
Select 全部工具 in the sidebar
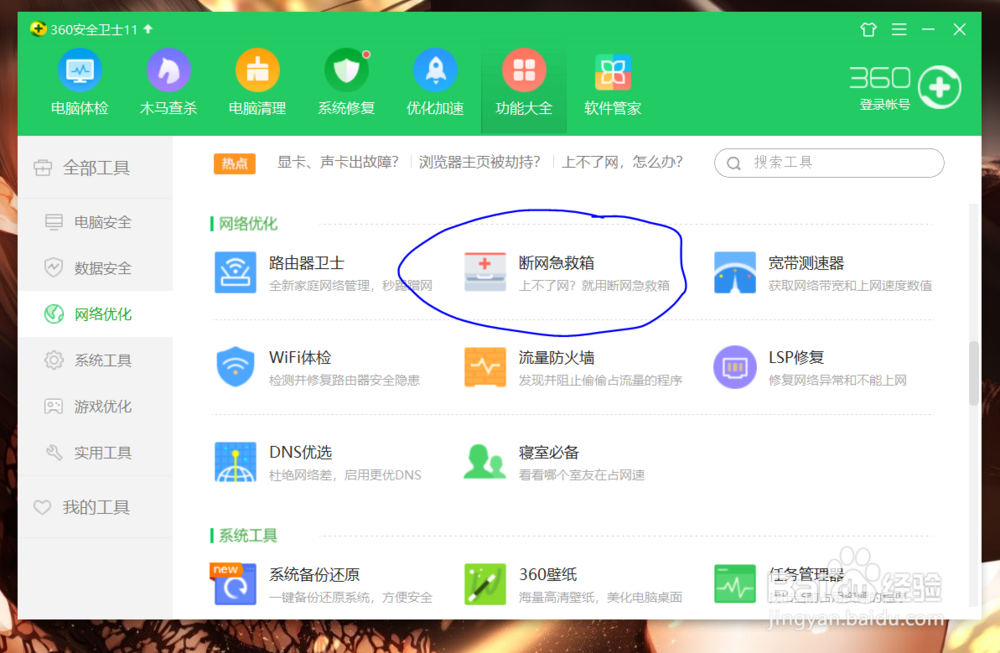tap(96, 168)
